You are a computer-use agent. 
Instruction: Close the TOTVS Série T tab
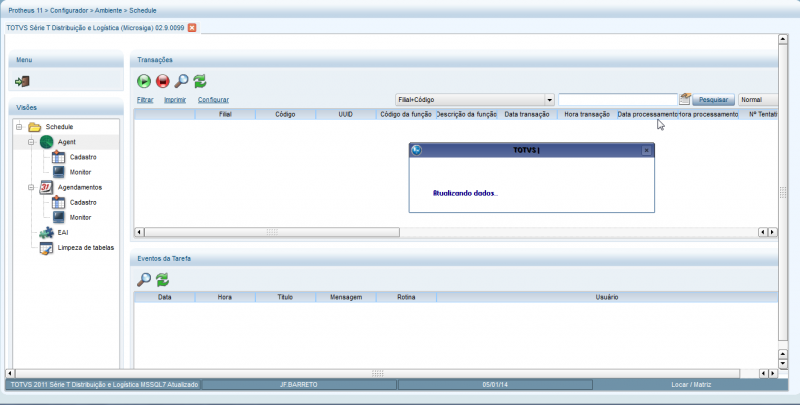point(192,28)
